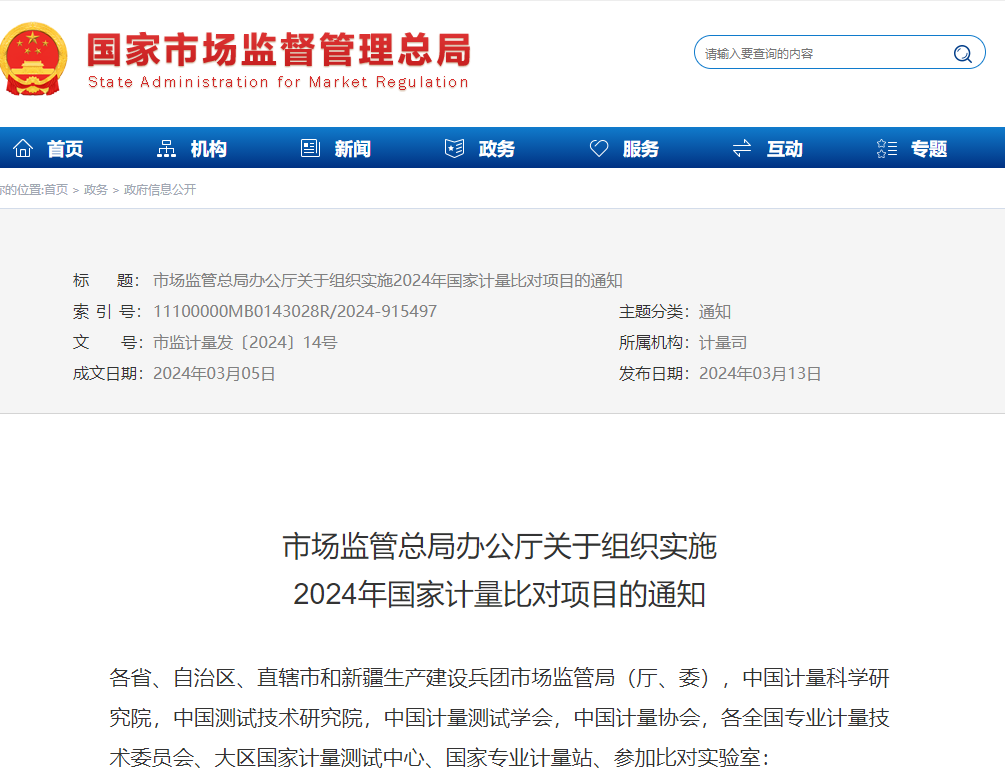Open the 机构 navigation menu item
This screenshot has height=777, width=1005.
(209, 149)
